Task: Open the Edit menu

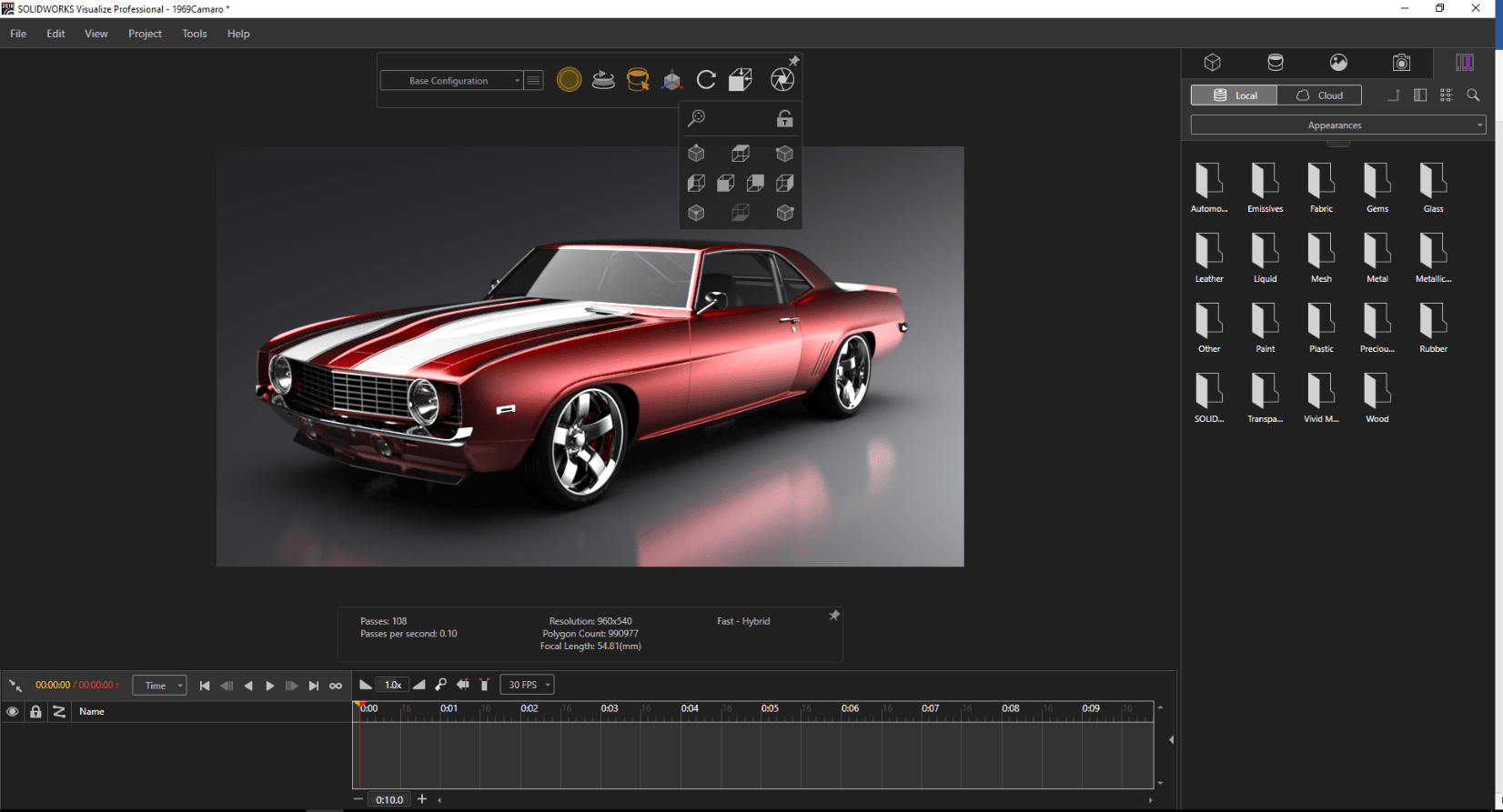Action: point(56,34)
